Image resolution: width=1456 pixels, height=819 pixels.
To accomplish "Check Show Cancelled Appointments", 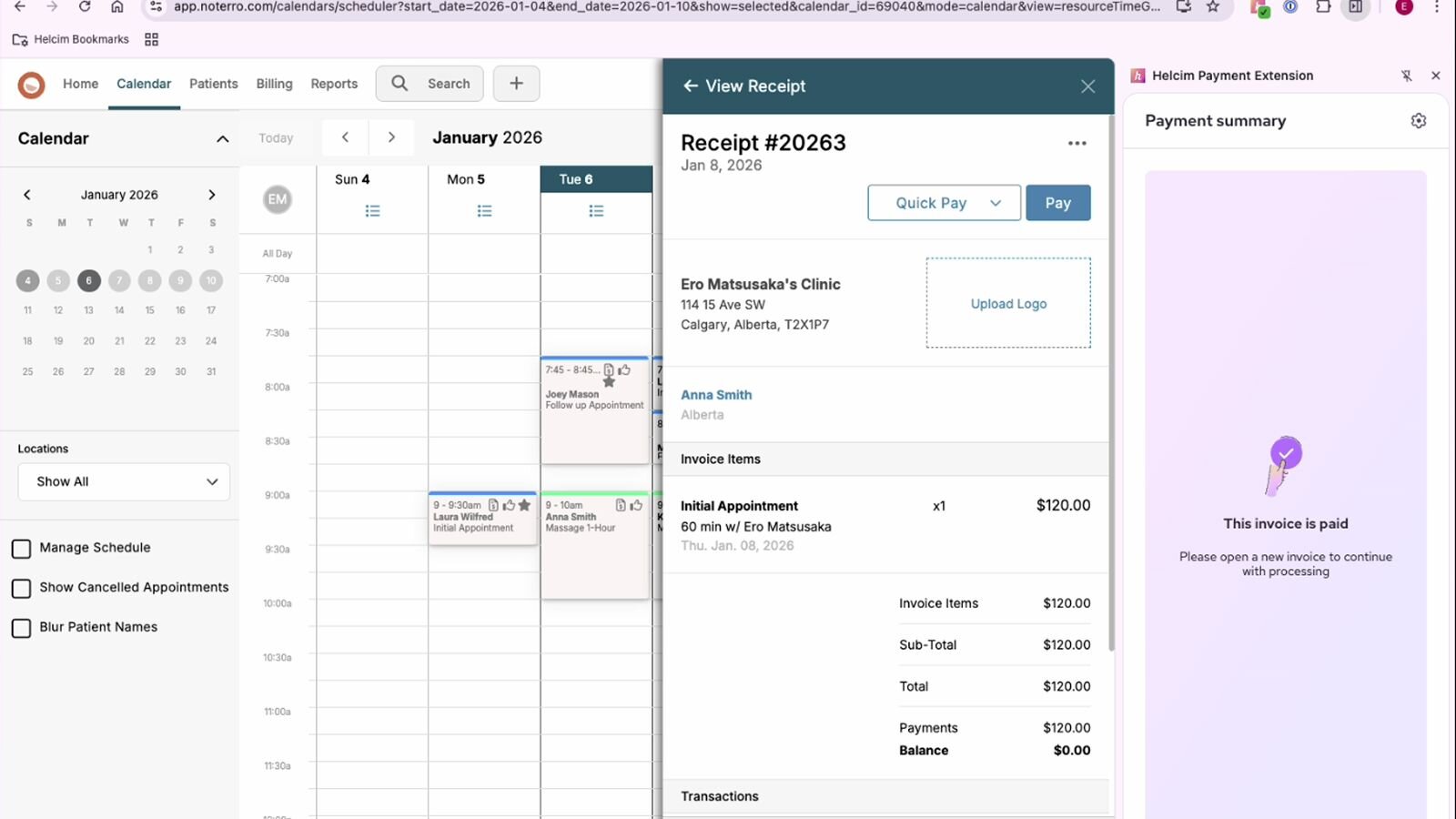I will tap(22, 589).
